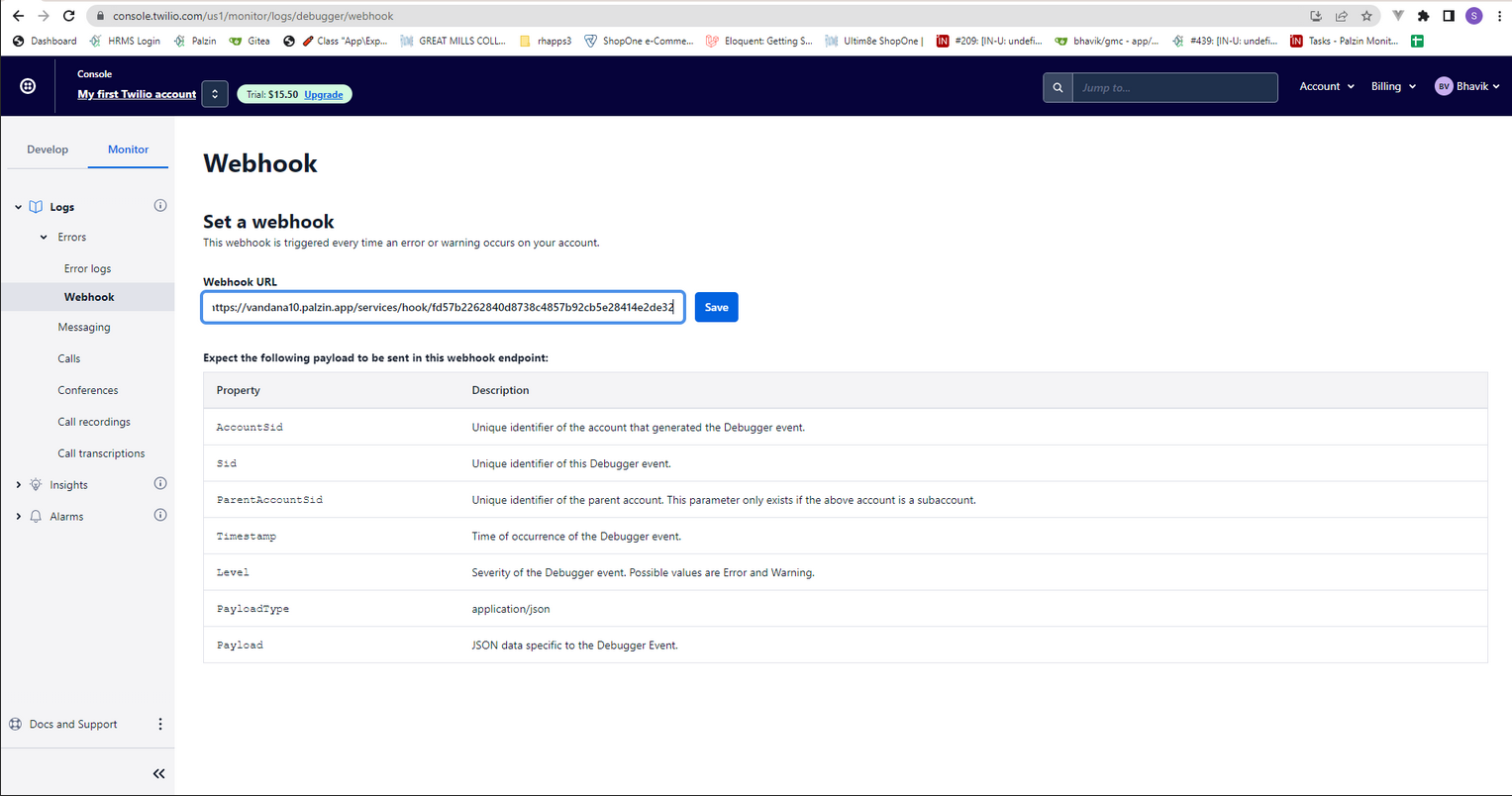
Task: Open the account switcher dropdown
Action: [x=215, y=94]
